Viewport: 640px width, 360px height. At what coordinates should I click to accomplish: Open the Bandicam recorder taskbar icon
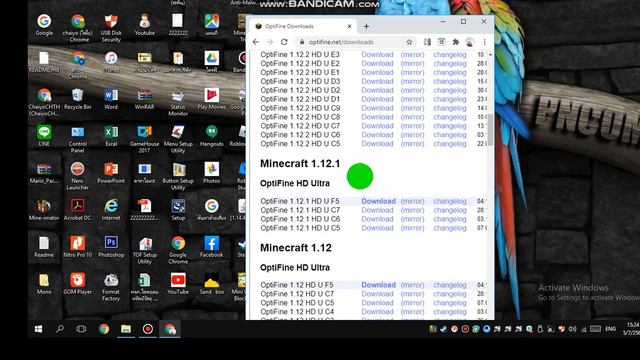click(x=148, y=329)
